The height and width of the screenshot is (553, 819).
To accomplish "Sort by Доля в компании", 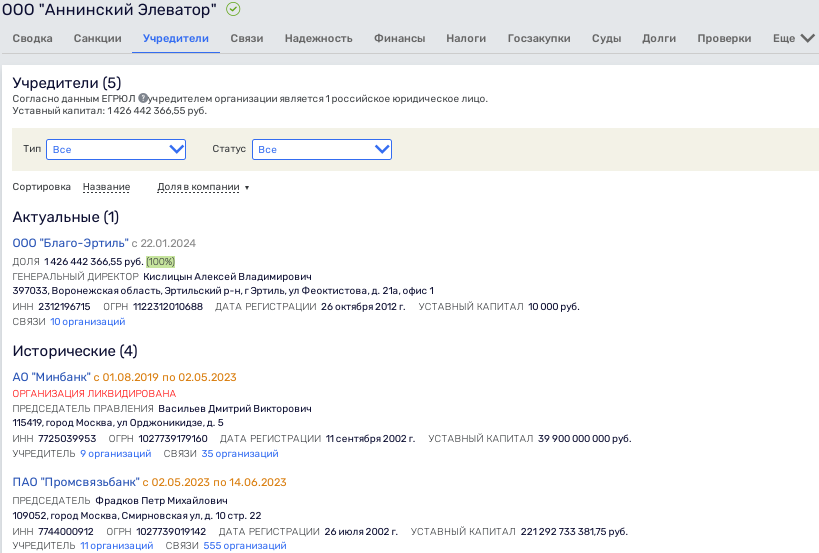I will pyautogui.click(x=198, y=187).
